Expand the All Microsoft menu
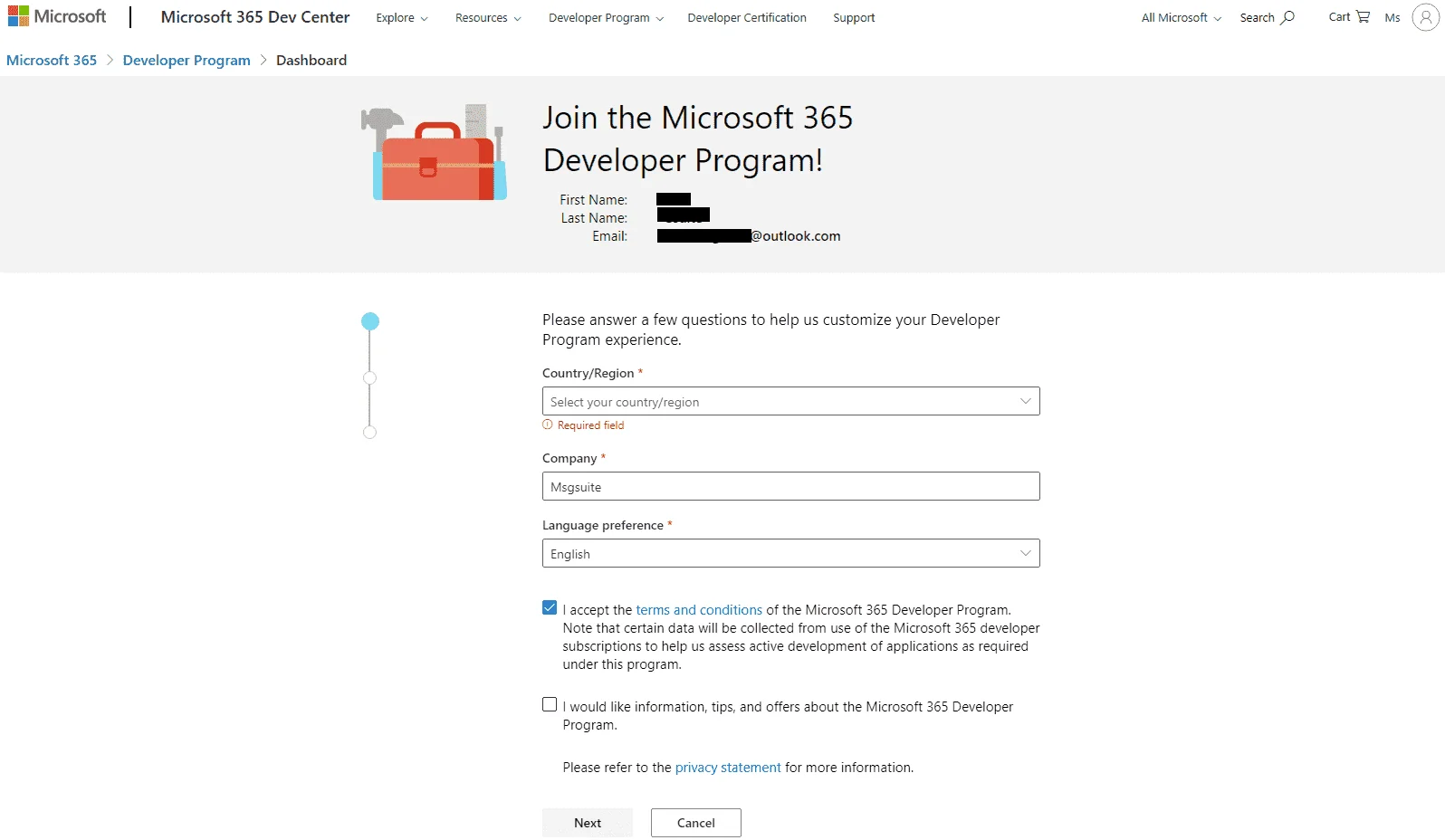 (x=1181, y=17)
